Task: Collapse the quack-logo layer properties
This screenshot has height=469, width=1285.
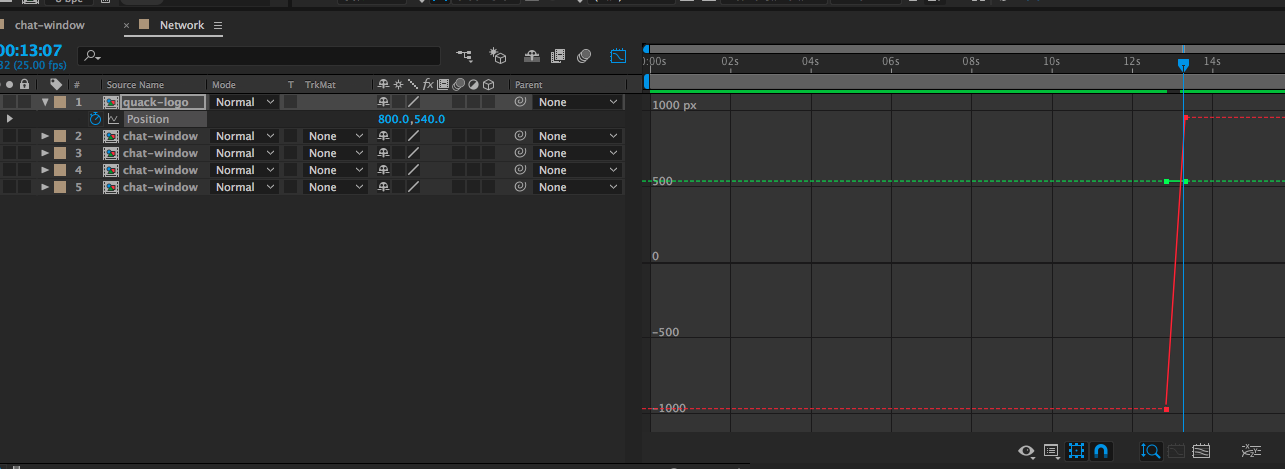Action: [45, 102]
